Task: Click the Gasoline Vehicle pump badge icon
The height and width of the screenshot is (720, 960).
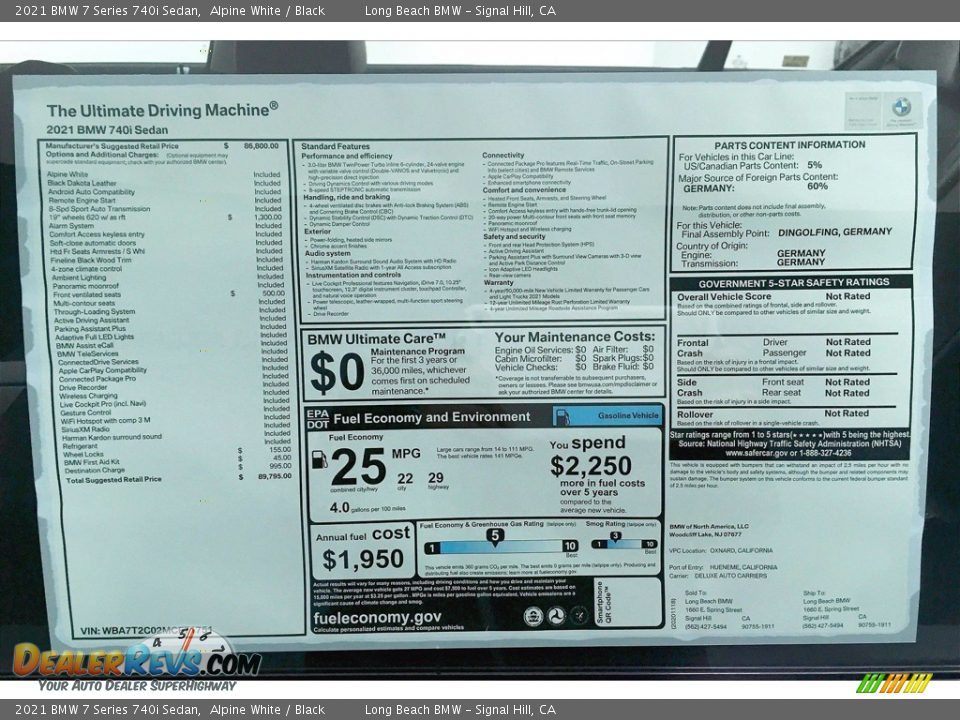Action: pos(562,416)
